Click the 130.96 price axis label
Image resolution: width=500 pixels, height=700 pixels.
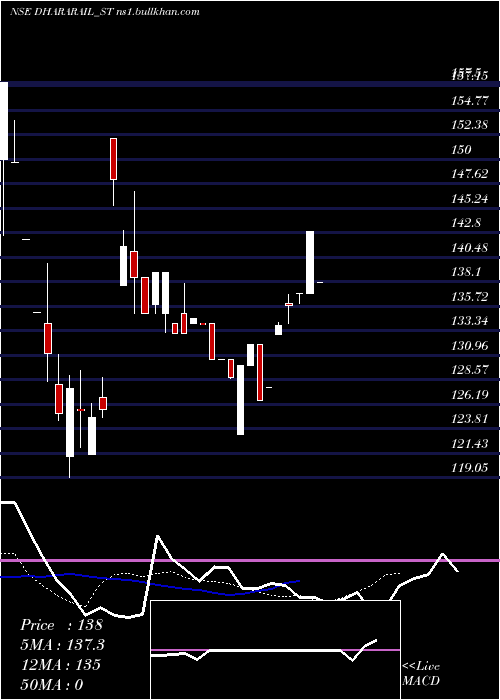(470, 346)
